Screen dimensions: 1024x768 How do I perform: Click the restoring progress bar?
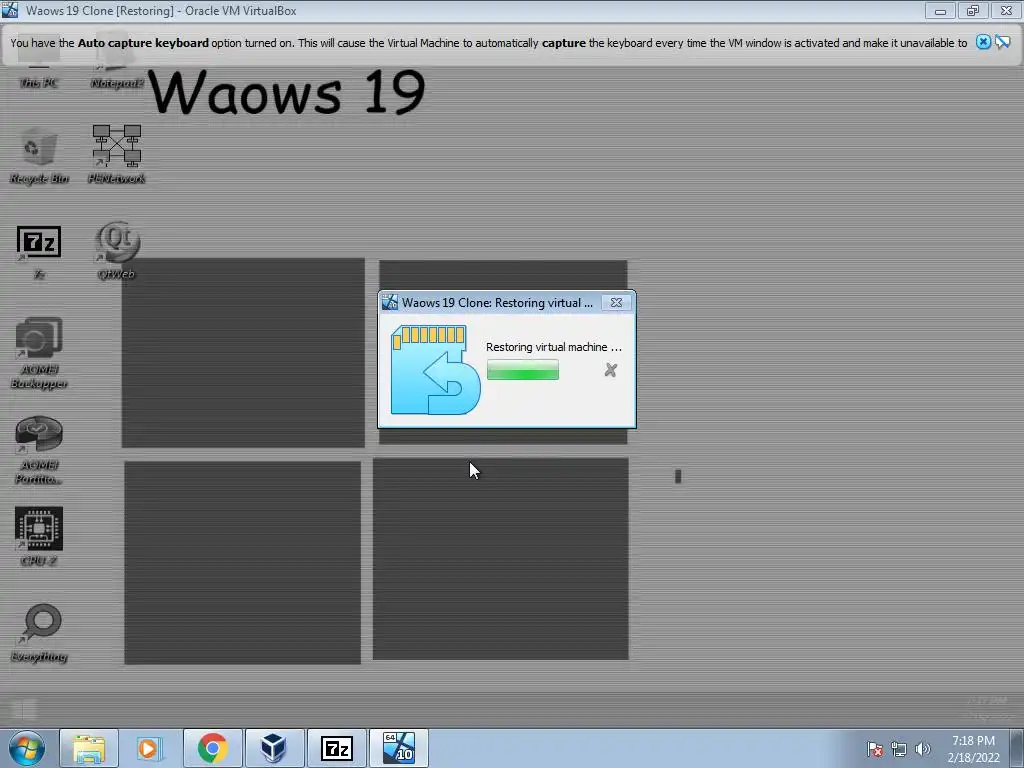[x=522, y=370]
